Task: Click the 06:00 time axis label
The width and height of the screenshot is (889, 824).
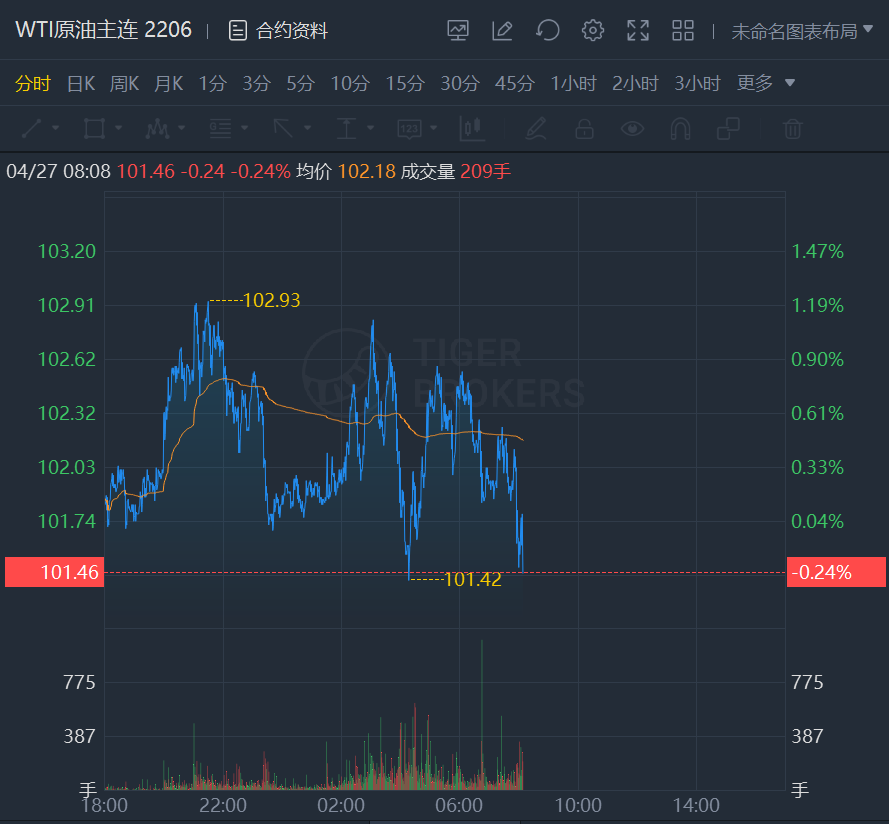Action: tap(459, 805)
